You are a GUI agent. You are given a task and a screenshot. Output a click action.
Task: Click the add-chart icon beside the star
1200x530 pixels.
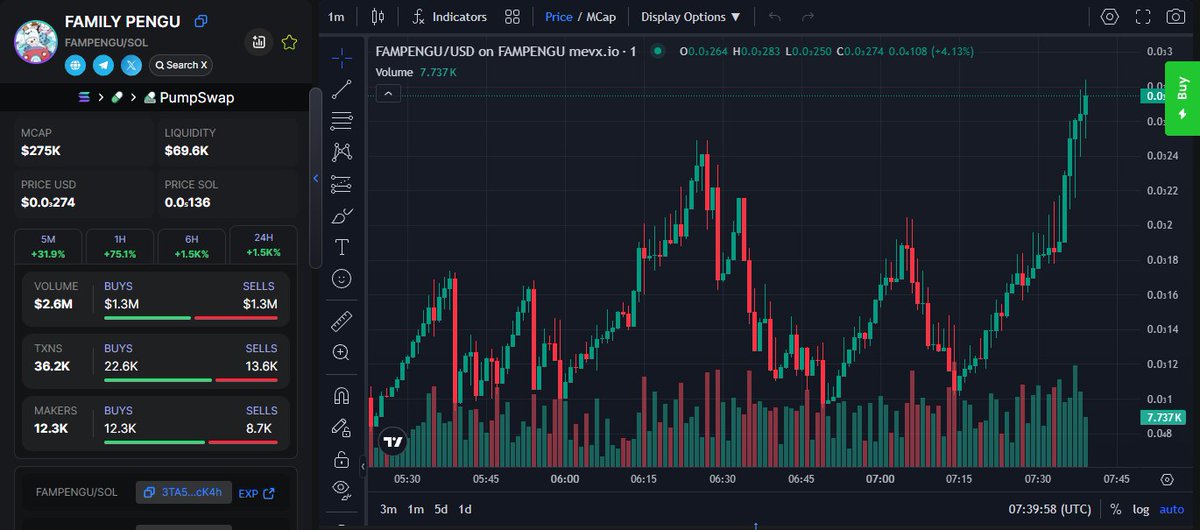coord(259,42)
